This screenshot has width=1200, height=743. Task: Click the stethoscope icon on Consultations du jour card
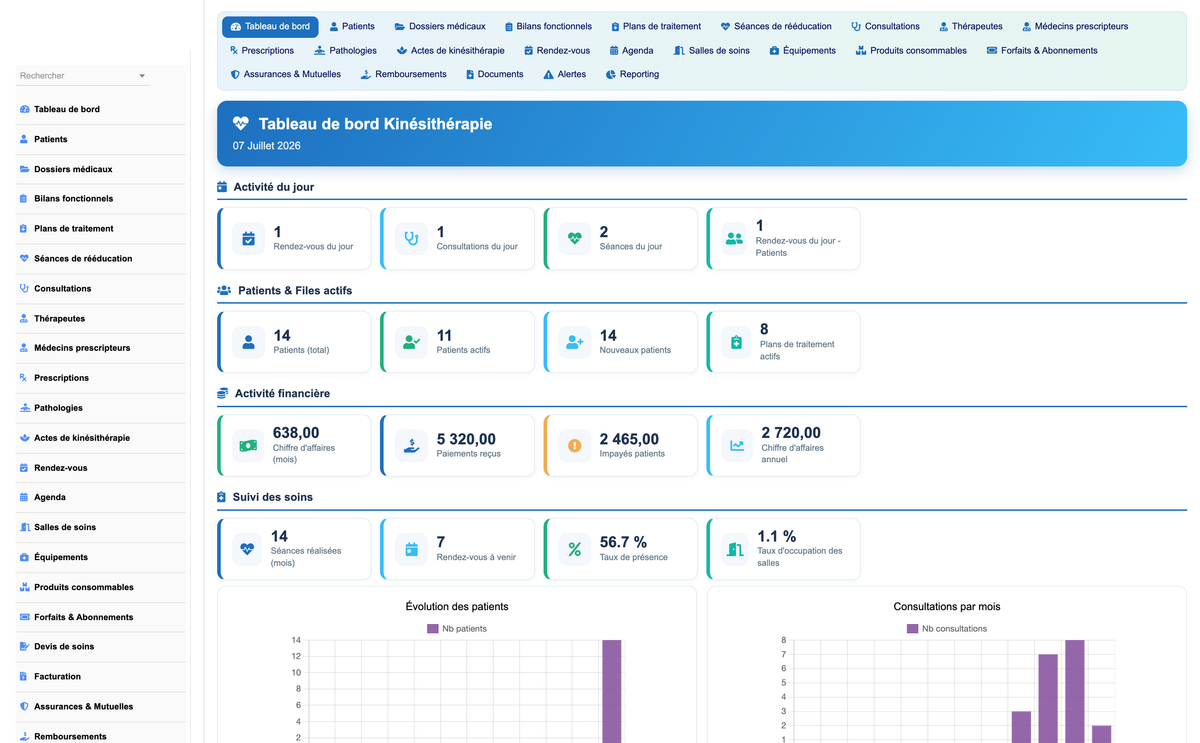(411, 238)
